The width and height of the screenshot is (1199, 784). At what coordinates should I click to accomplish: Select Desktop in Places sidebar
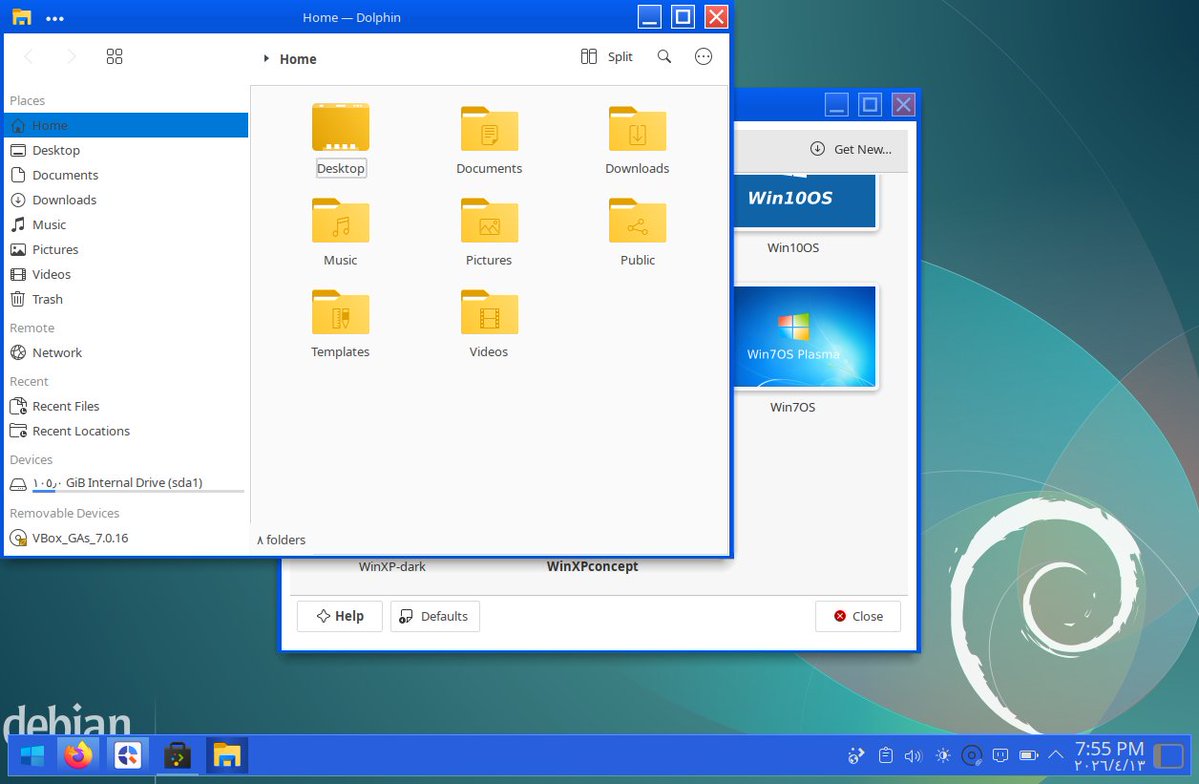click(x=126, y=150)
